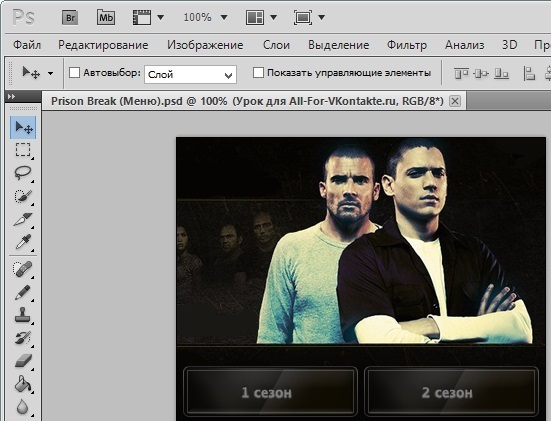Open the Выделение menu
Image resolution: width=551 pixels, height=421 pixels.
click(338, 45)
